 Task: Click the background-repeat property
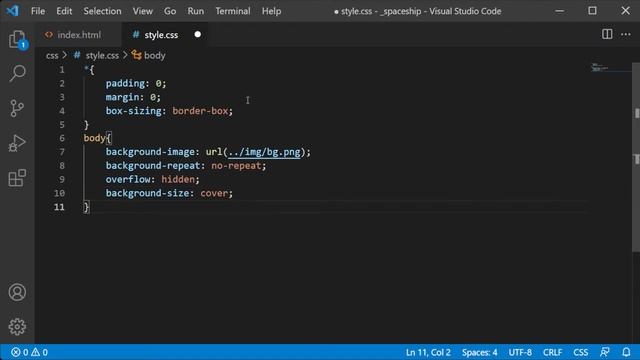[x=153, y=165]
